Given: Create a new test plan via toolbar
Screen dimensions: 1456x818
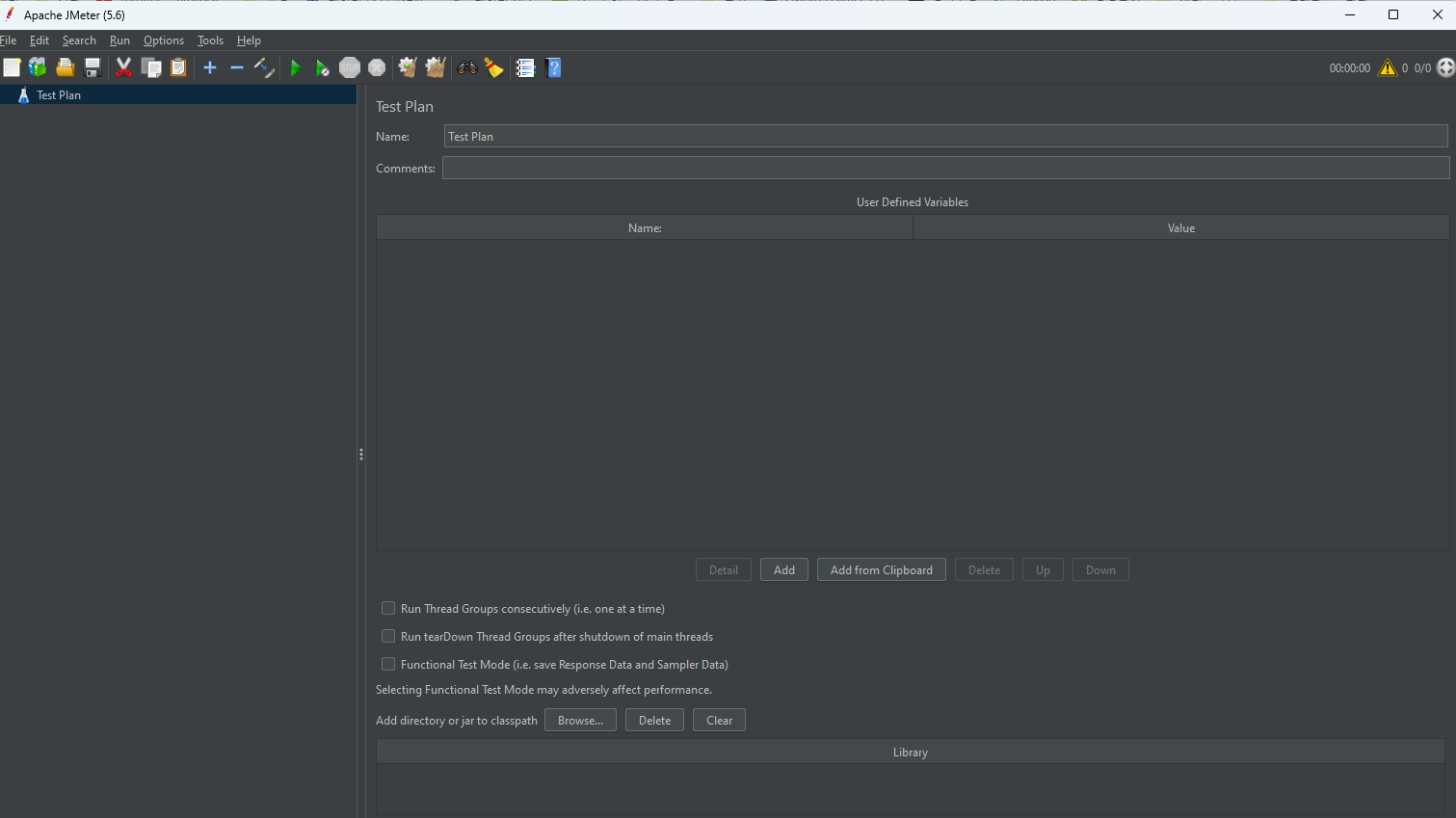Looking at the screenshot, I should 12,67.
